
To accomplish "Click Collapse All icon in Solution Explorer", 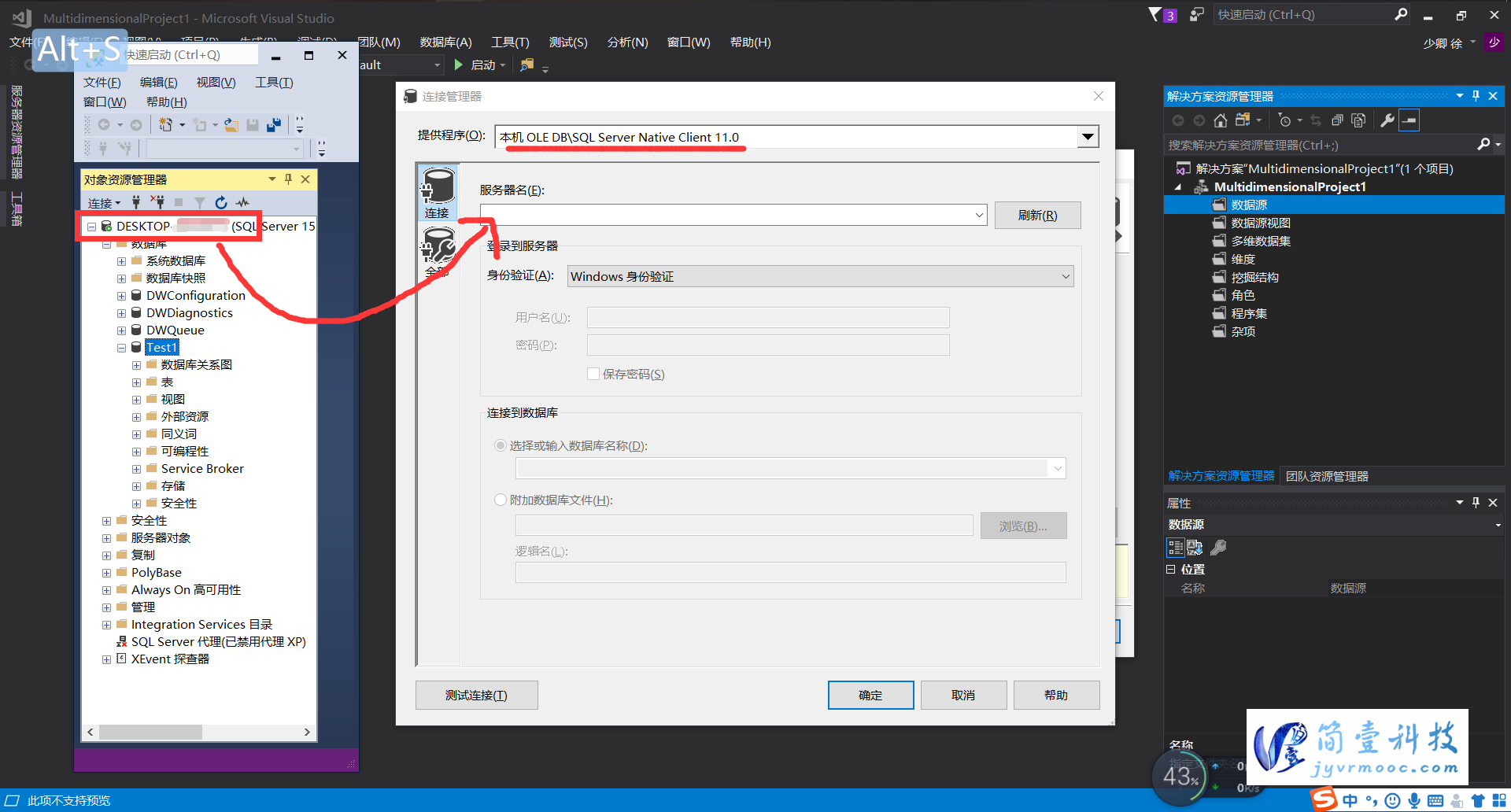I will point(1337,120).
